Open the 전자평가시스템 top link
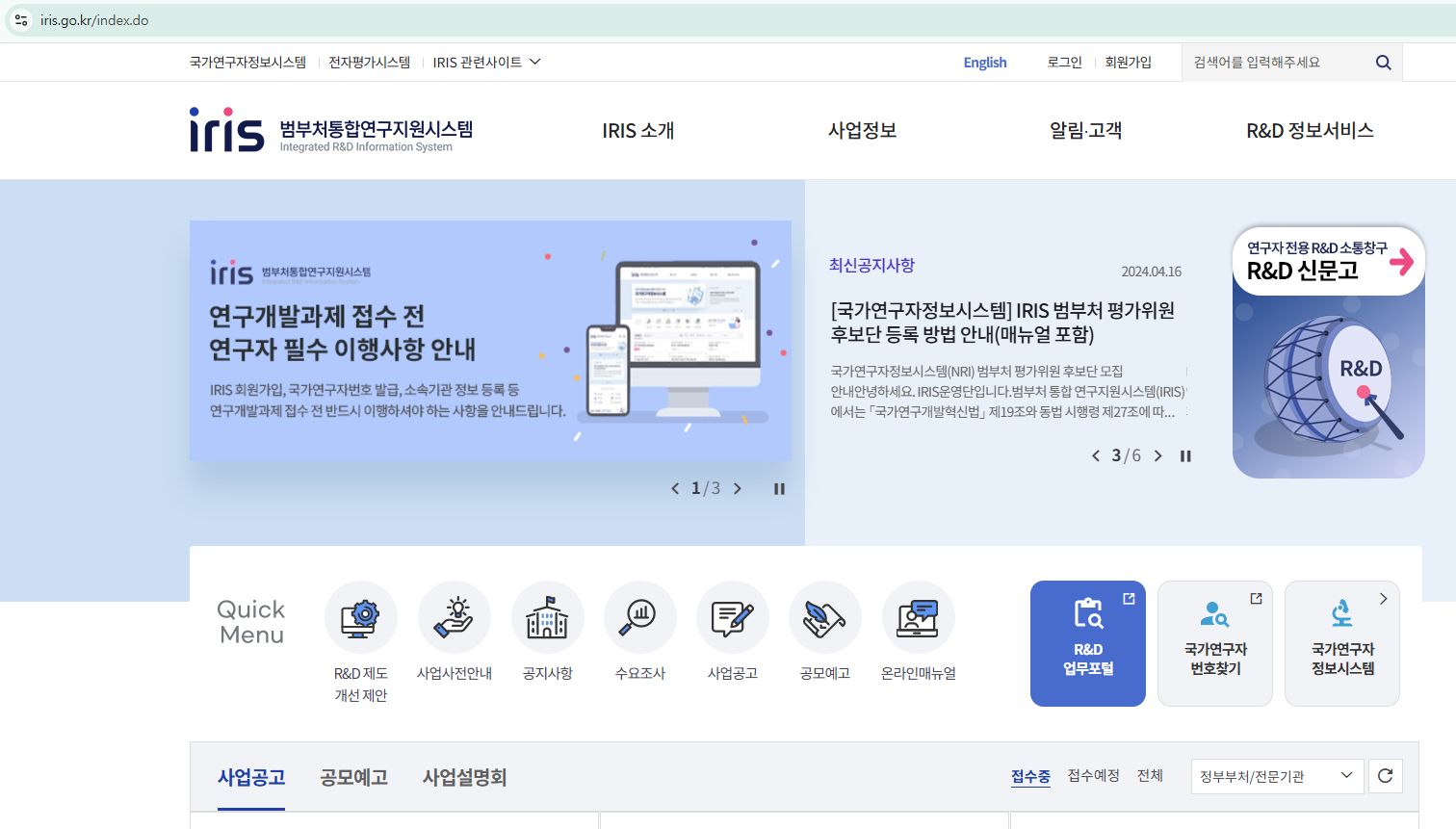1456x829 pixels. click(x=369, y=63)
